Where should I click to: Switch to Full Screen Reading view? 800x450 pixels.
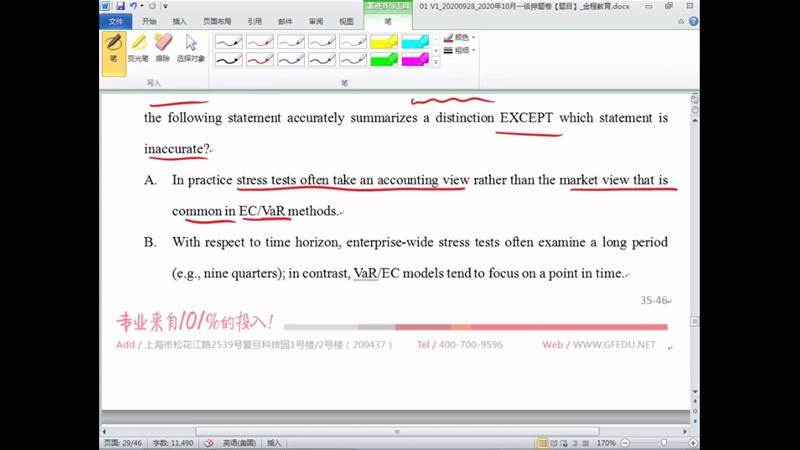pyautogui.click(x=554, y=443)
